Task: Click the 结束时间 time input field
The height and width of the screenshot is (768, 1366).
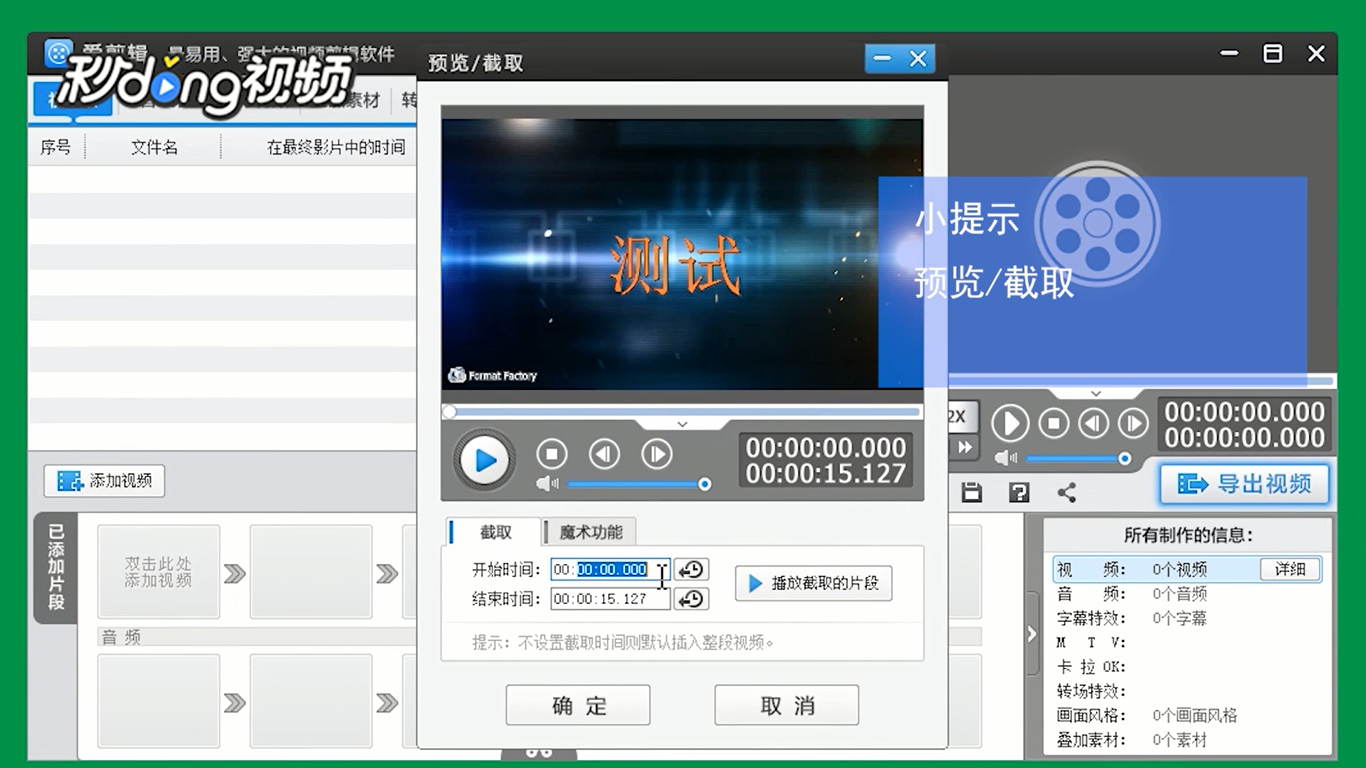Action: click(x=608, y=599)
